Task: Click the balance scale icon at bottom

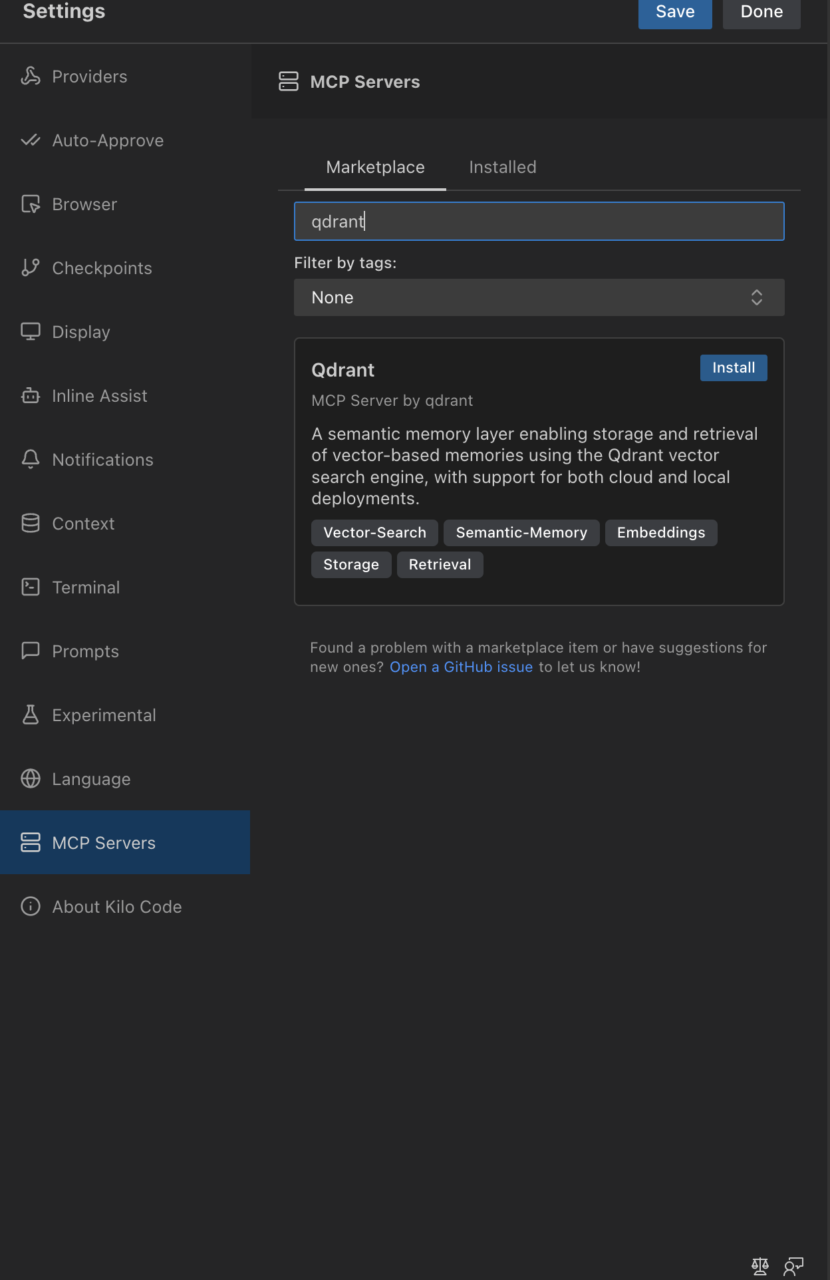Action: pyautogui.click(x=760, y=1266)
